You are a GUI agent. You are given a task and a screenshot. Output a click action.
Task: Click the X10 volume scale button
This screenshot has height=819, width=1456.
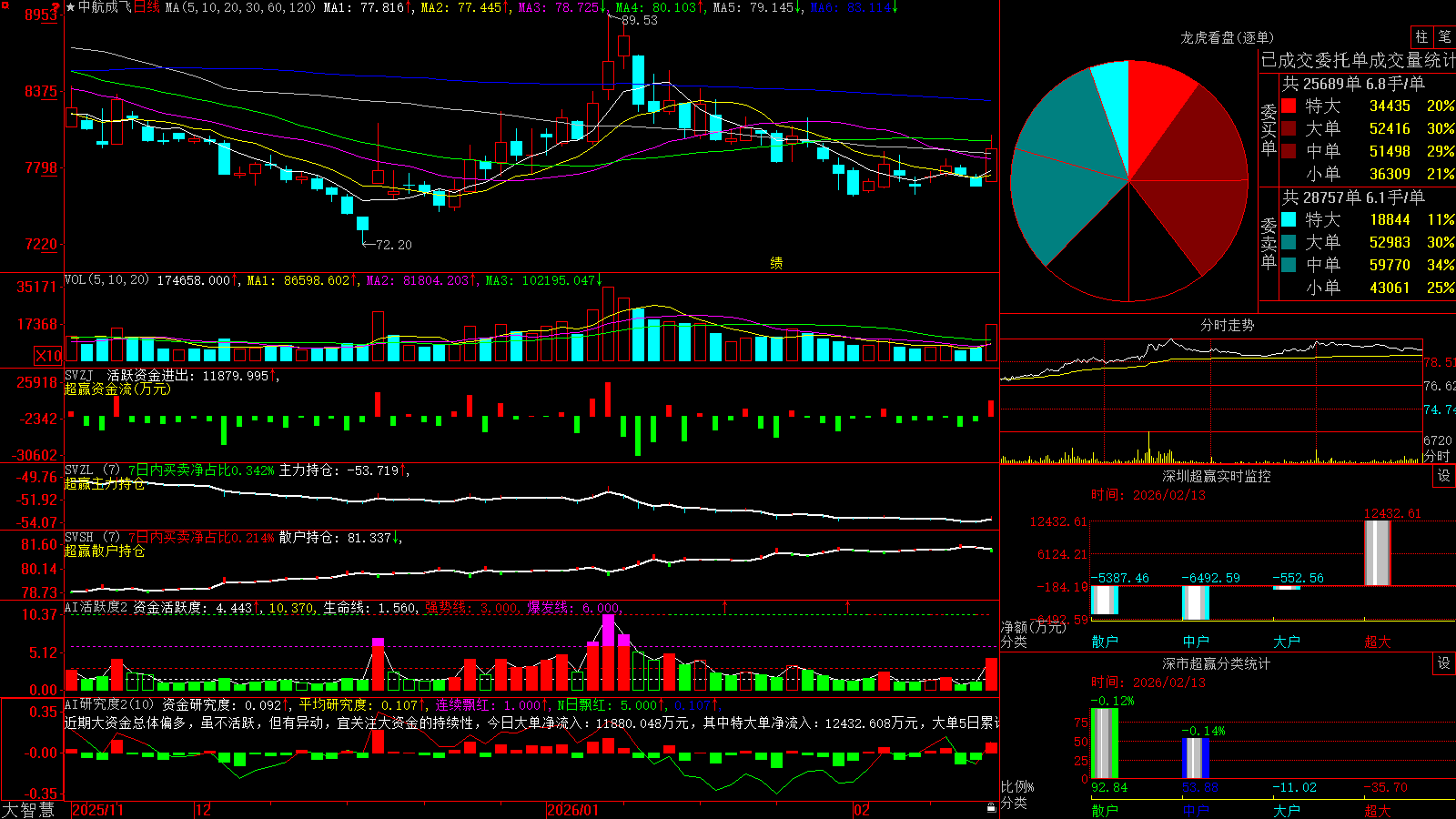[48, 356]
